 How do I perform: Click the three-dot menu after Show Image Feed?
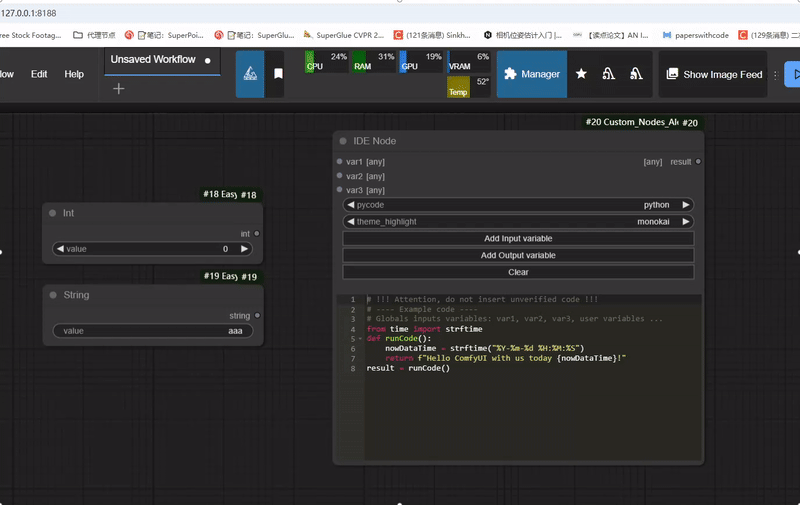tap(774, 74)
